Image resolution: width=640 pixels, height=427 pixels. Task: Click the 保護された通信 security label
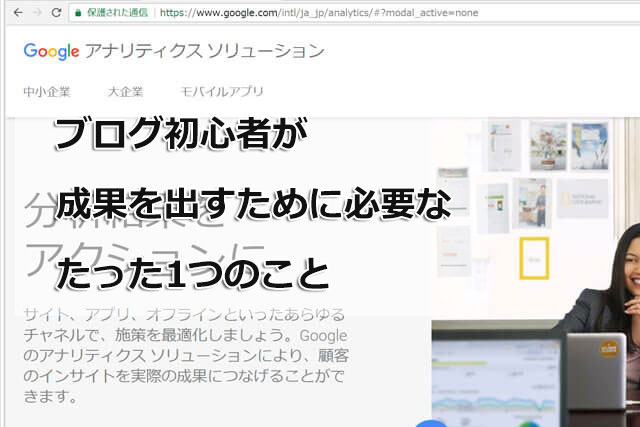coord(117,13)
